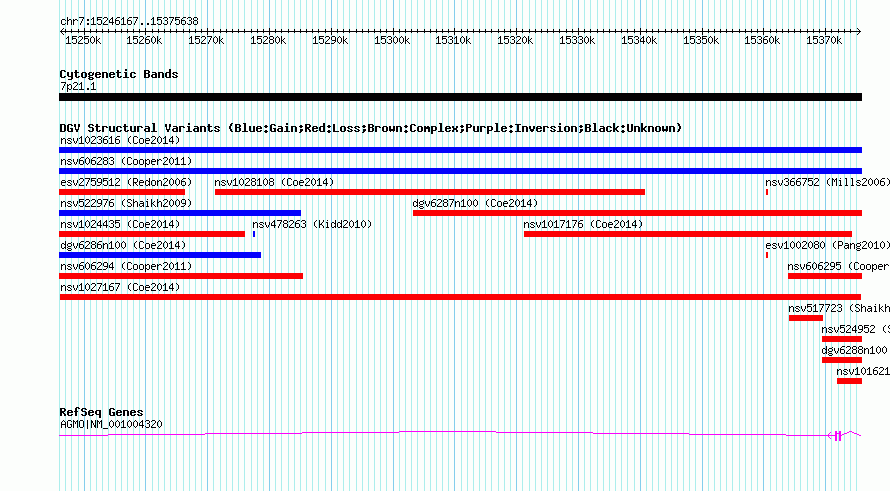
Task: Open nsv101621 variant label
Action: tap(863, 371)
